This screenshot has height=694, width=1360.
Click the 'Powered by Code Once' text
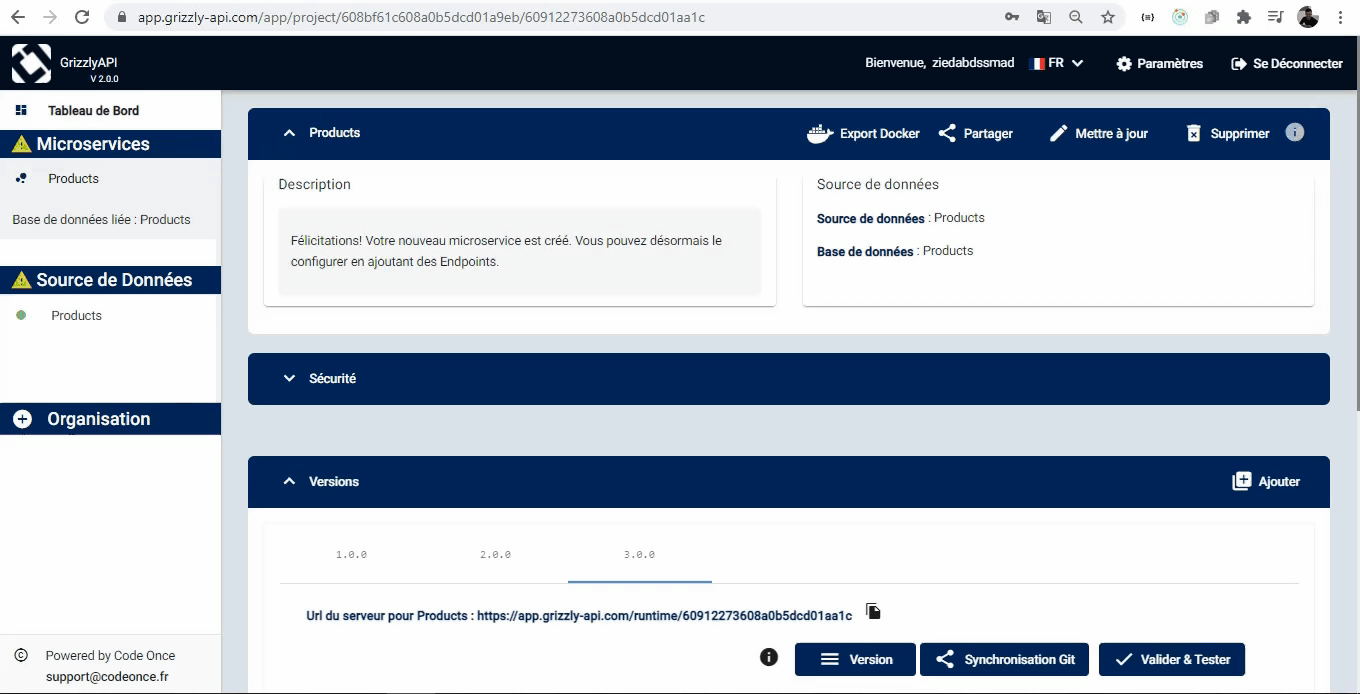click(110, 655)
